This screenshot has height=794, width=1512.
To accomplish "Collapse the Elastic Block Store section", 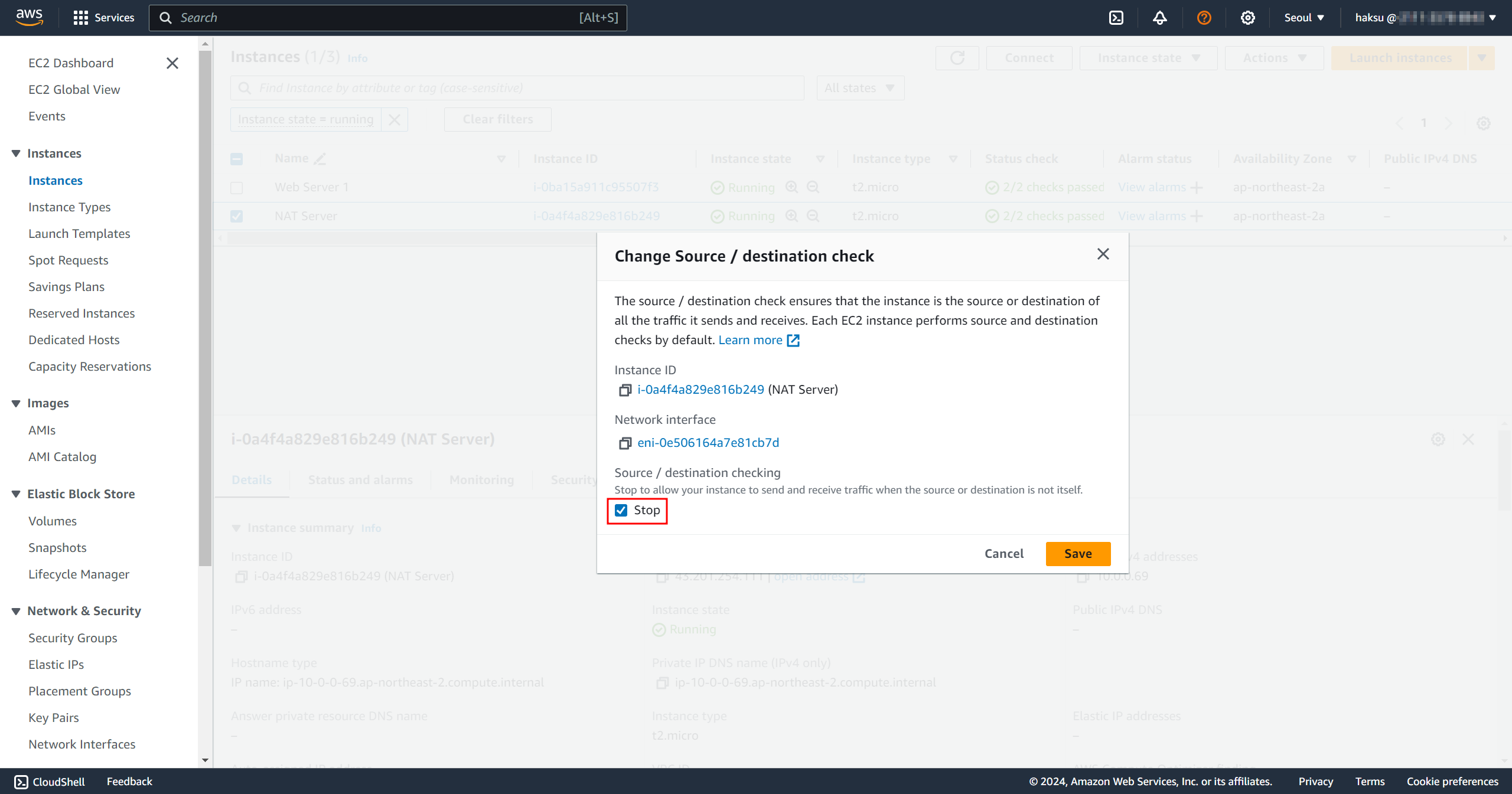I will point(16,494).
